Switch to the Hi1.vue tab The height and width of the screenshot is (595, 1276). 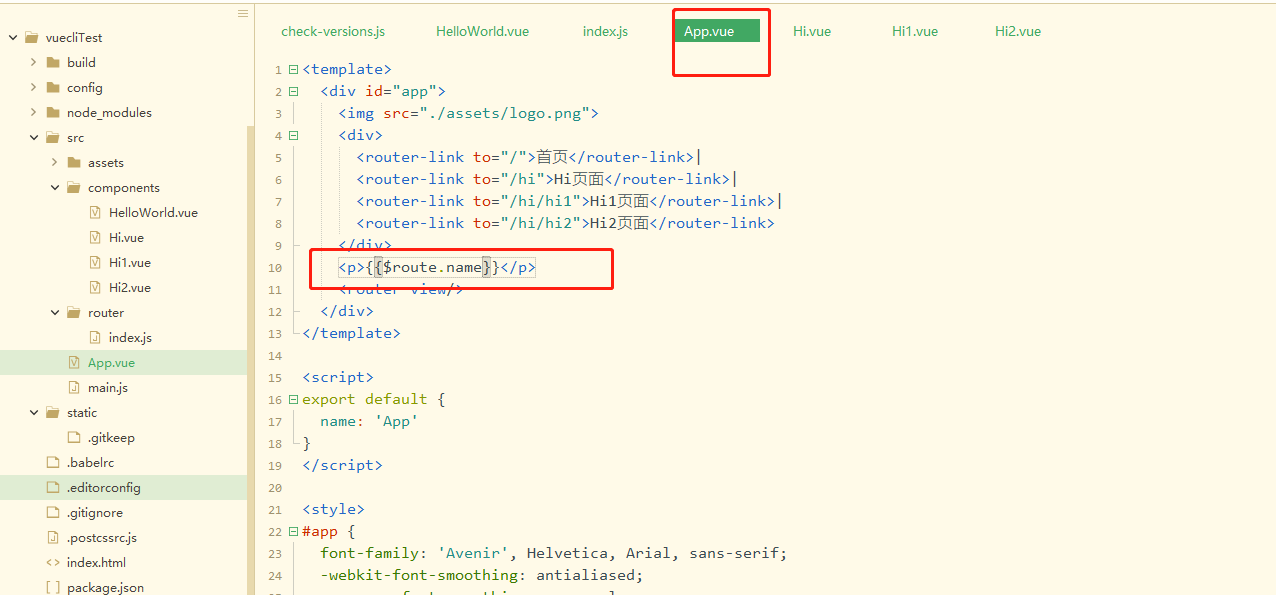(x=915, y=31)
